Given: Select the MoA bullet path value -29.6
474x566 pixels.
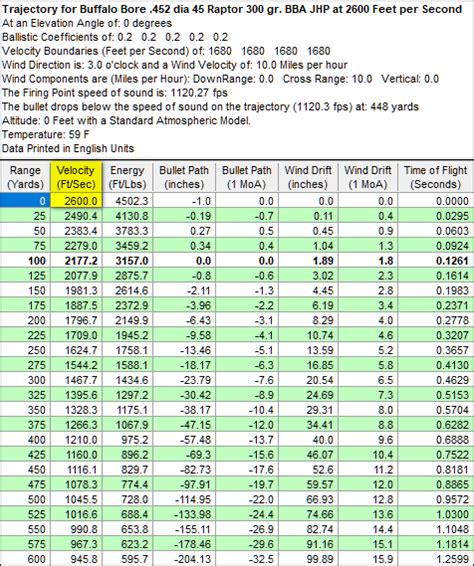Looking at the screenshot, I should coord(247,544).
